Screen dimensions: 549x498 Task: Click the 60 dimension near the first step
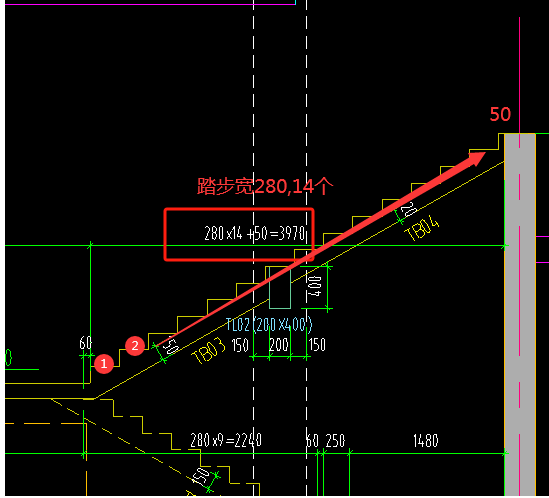point(86,343)
